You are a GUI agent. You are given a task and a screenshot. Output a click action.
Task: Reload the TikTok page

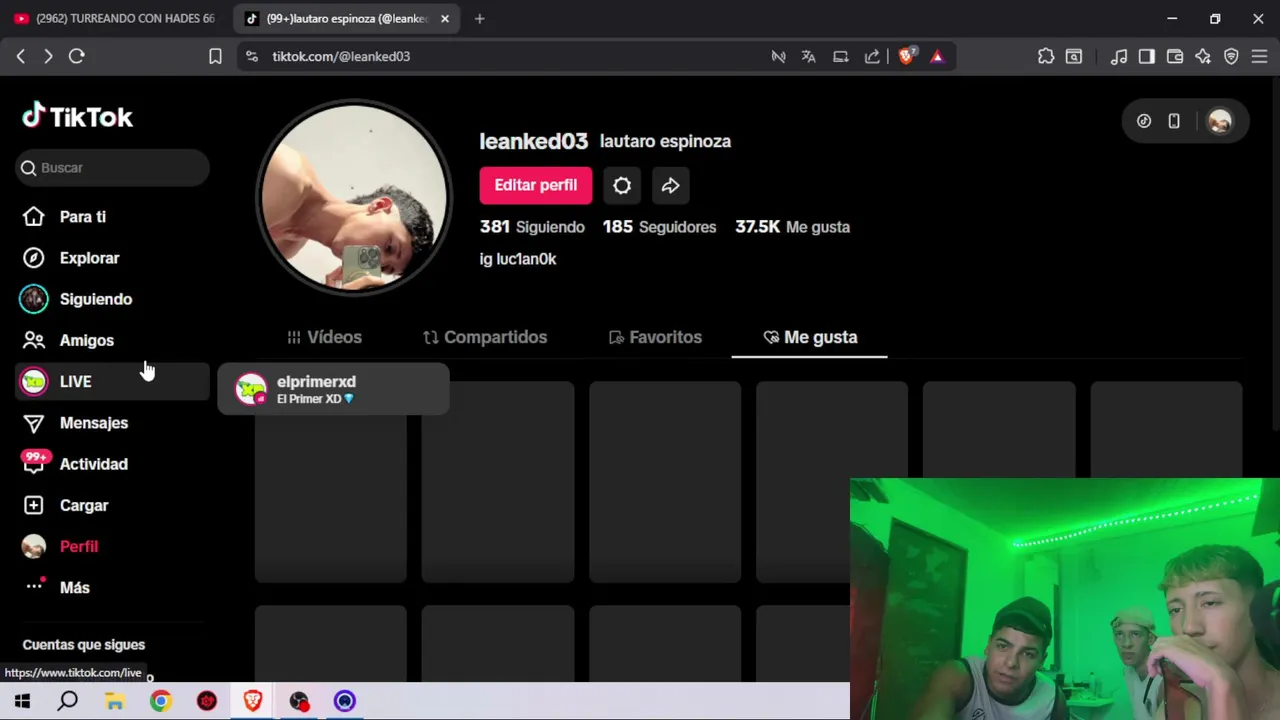pos(76,56)
